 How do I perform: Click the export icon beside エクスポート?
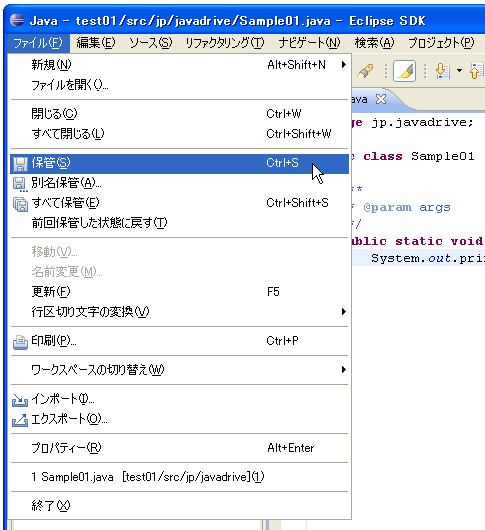tap(20, 420)
